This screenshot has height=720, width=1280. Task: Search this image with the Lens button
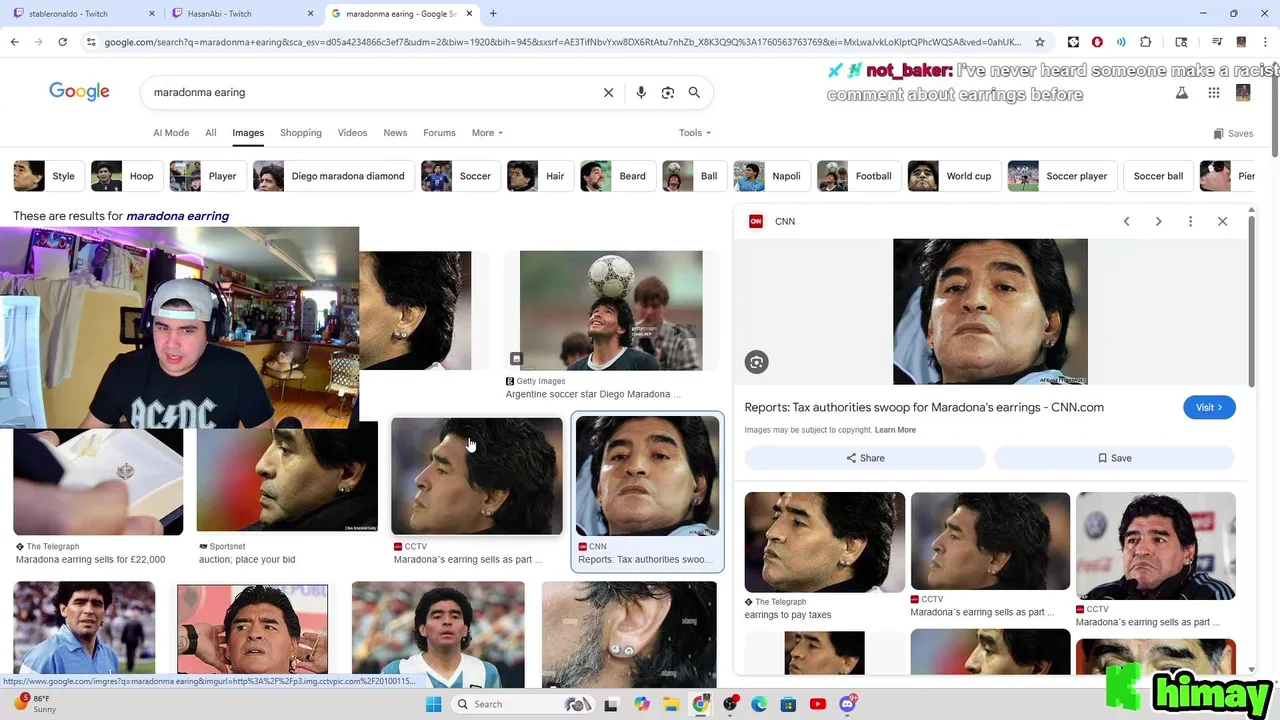click(x=757, y=362)
